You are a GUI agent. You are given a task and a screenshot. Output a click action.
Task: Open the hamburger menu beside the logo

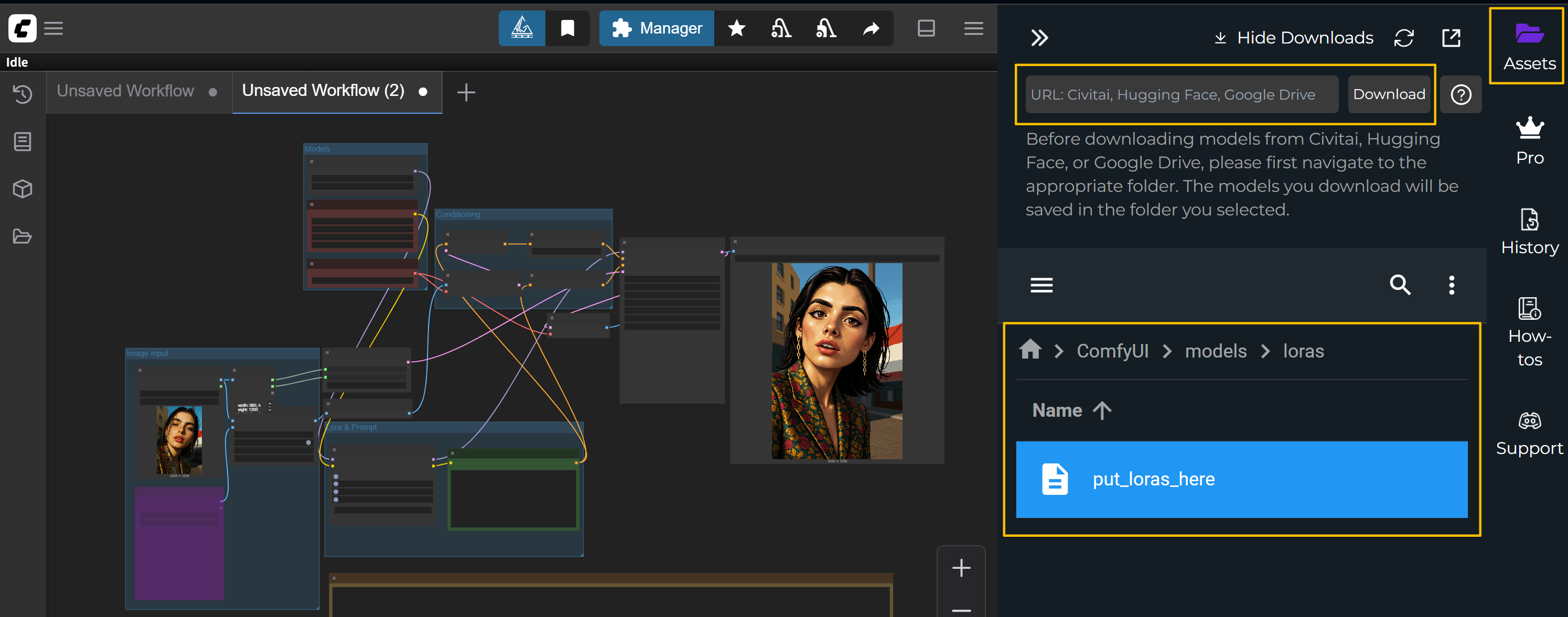point(53,28)
